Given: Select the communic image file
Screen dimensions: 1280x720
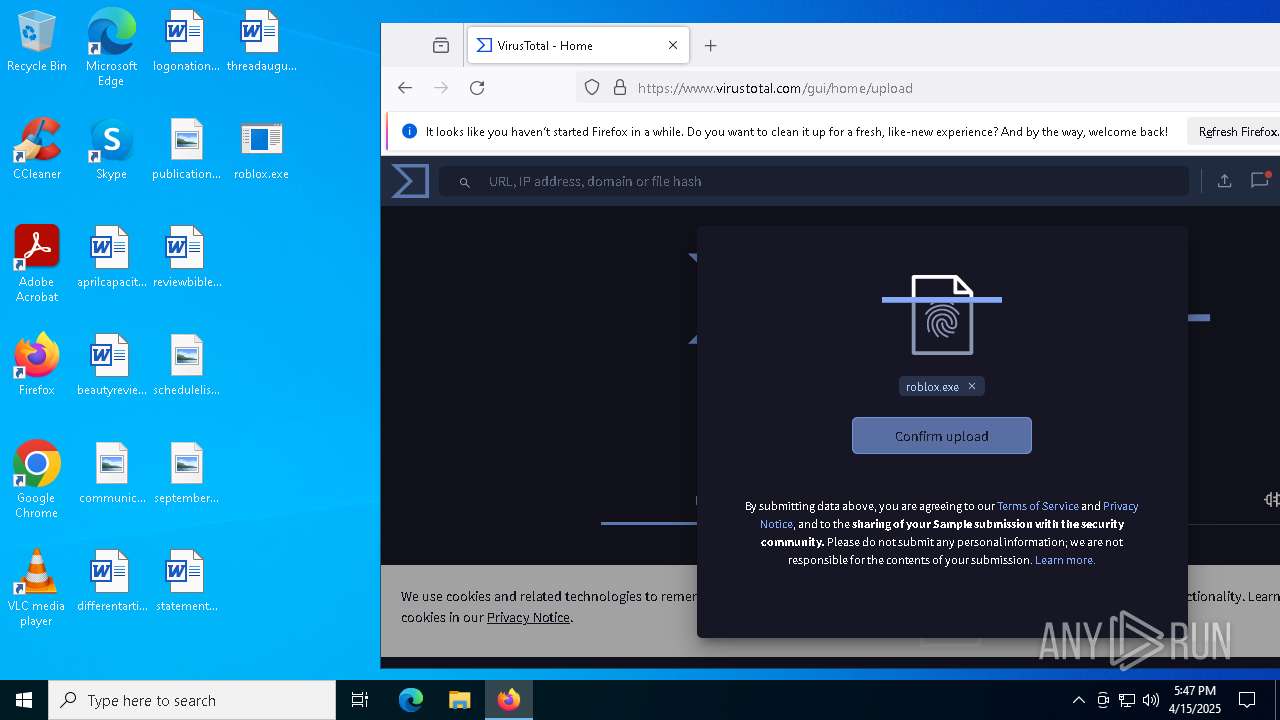Looking at the screenshot, I should click(x=111, y=474).
